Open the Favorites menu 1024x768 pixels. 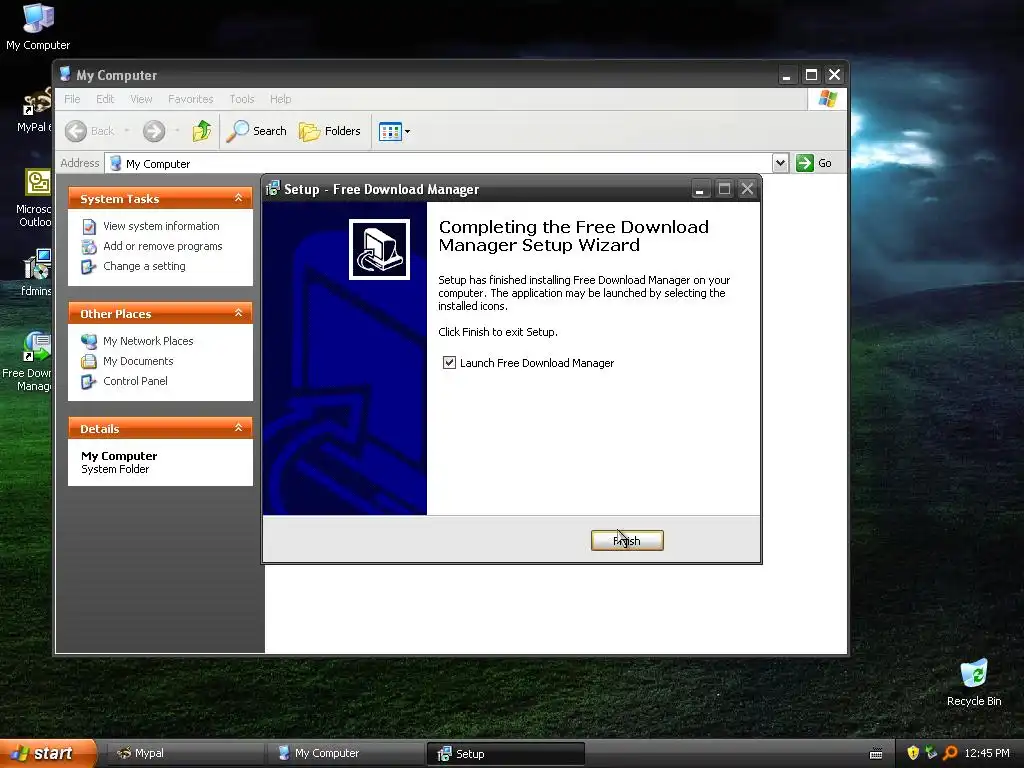pyautogui.click(x=191, y=99)
